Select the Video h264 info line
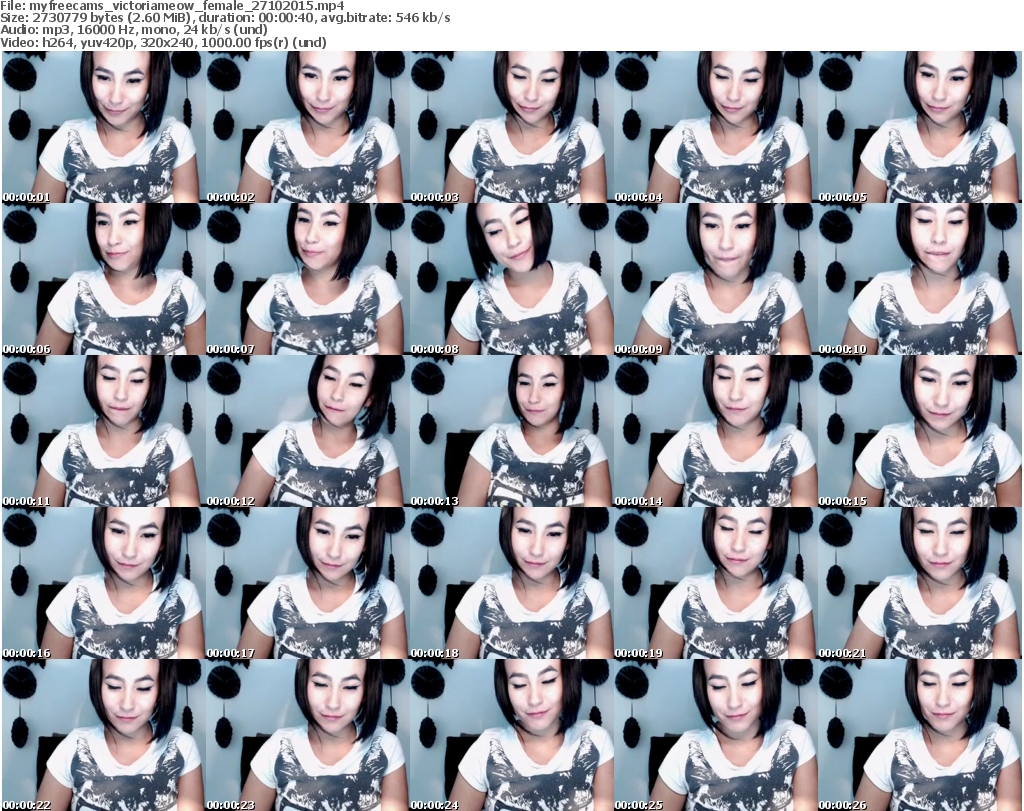 tap(163, 42)
